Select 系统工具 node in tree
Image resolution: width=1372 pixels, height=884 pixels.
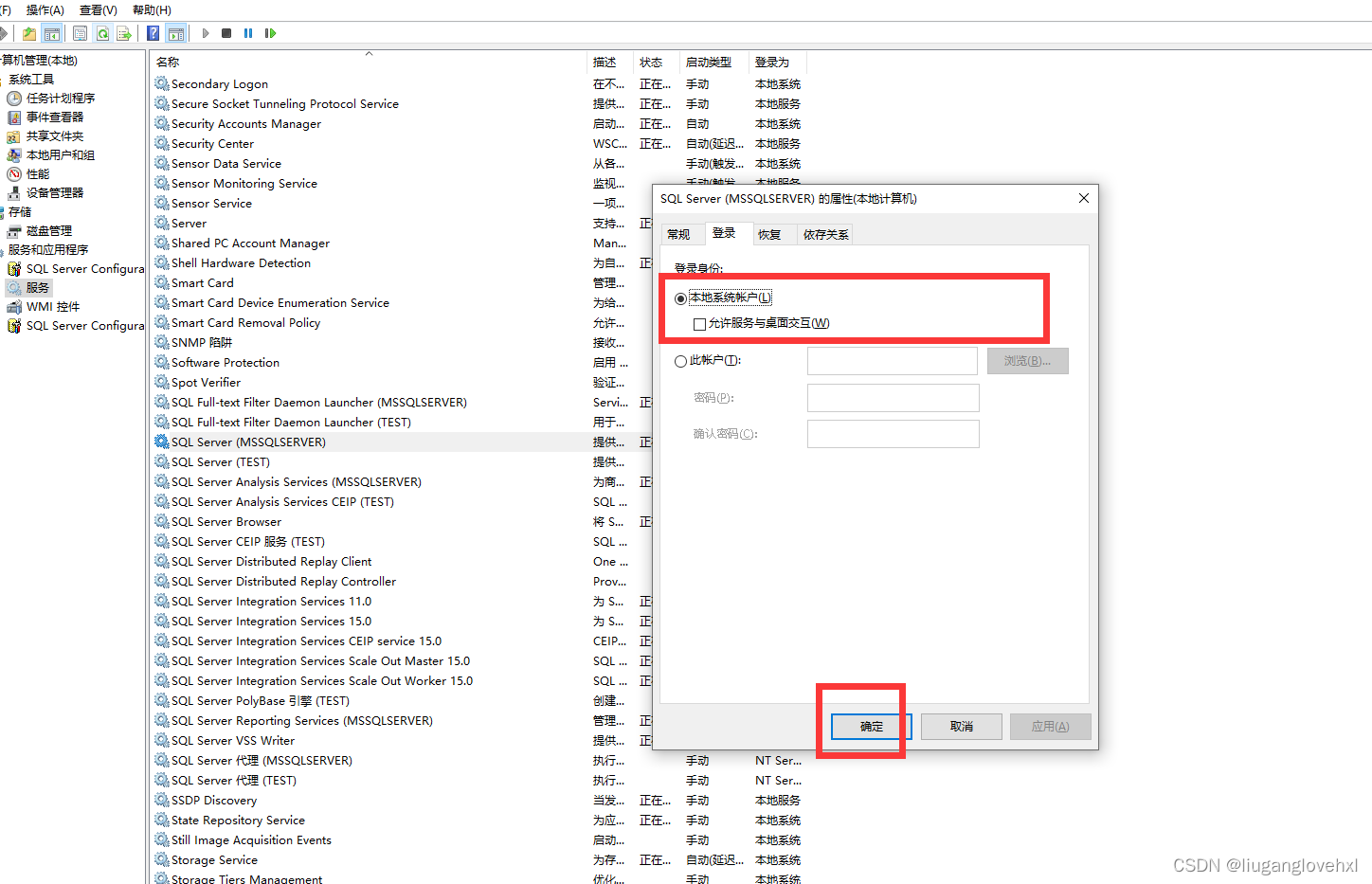31,80
